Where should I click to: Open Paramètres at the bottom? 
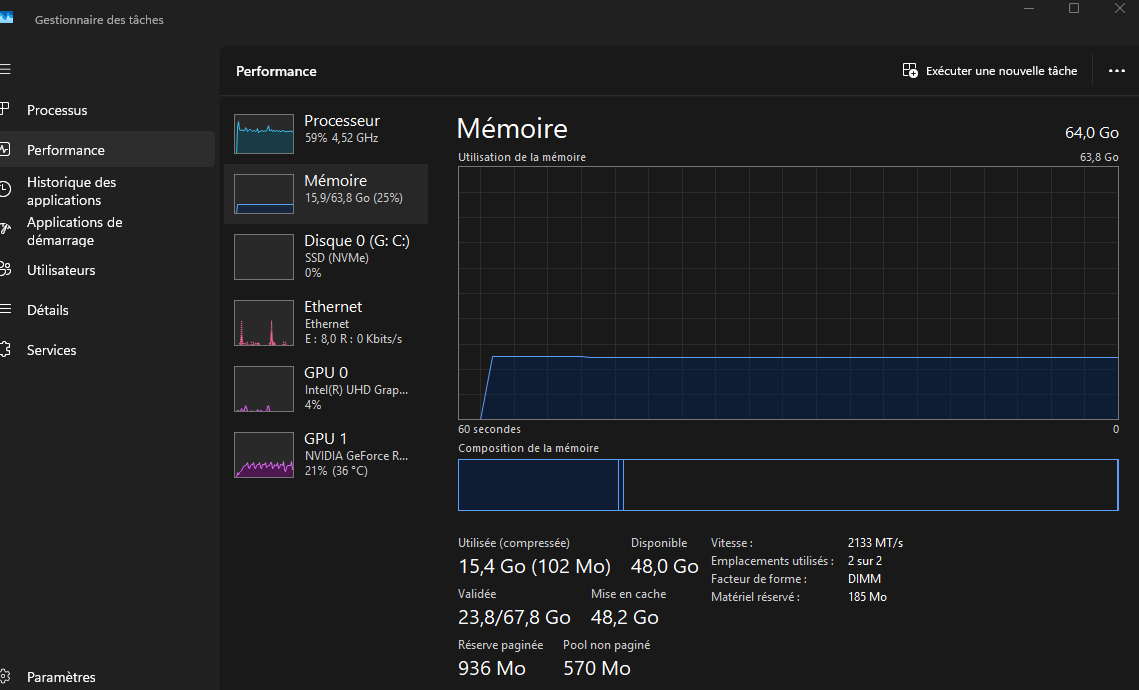point(61,677)
